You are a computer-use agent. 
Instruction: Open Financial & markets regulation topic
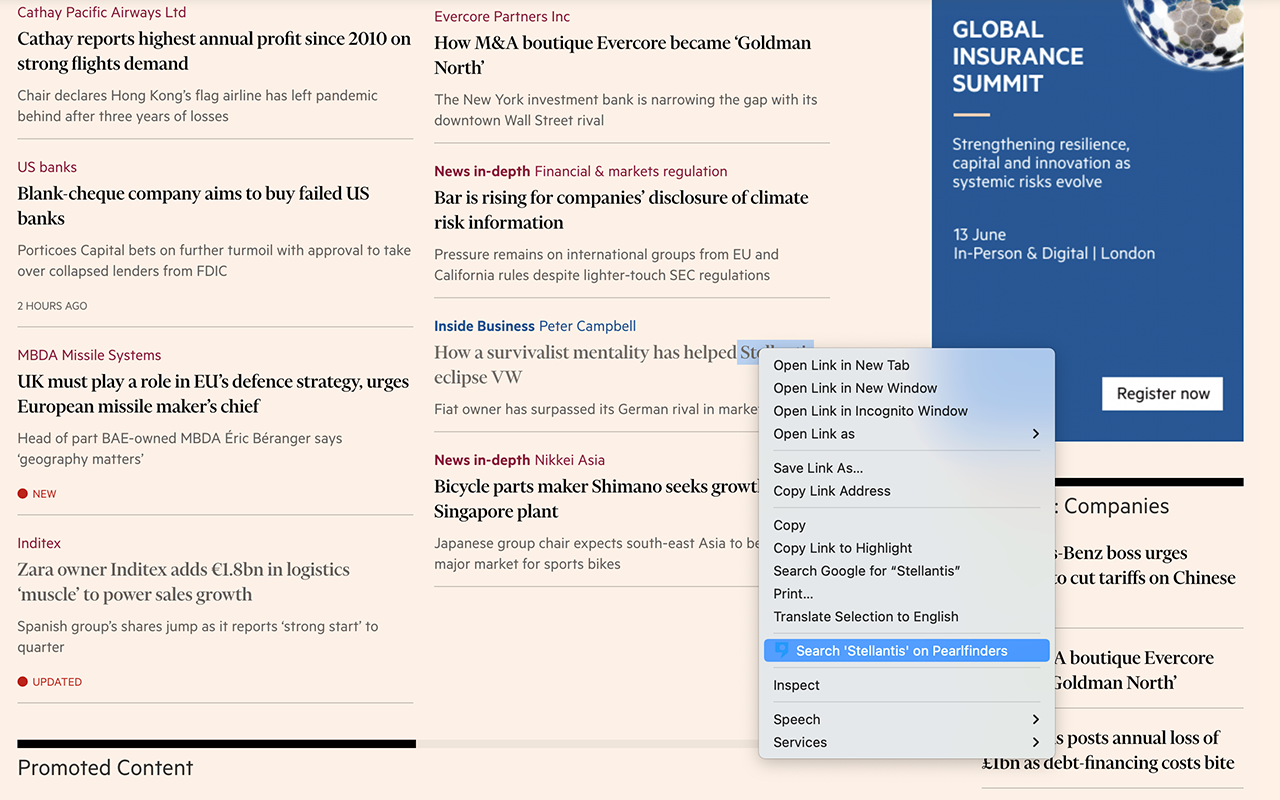pos(631,171)
